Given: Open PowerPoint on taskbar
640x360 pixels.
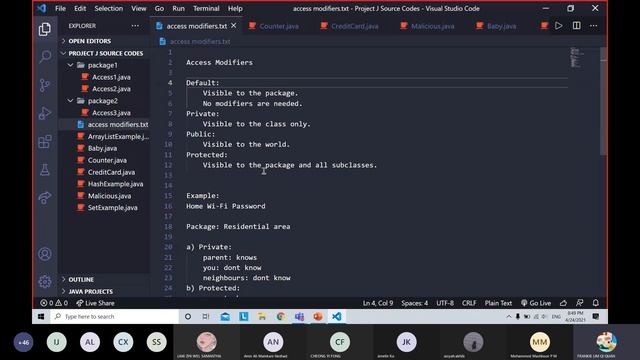Looking at the screenshot, I should pos(318,316).
